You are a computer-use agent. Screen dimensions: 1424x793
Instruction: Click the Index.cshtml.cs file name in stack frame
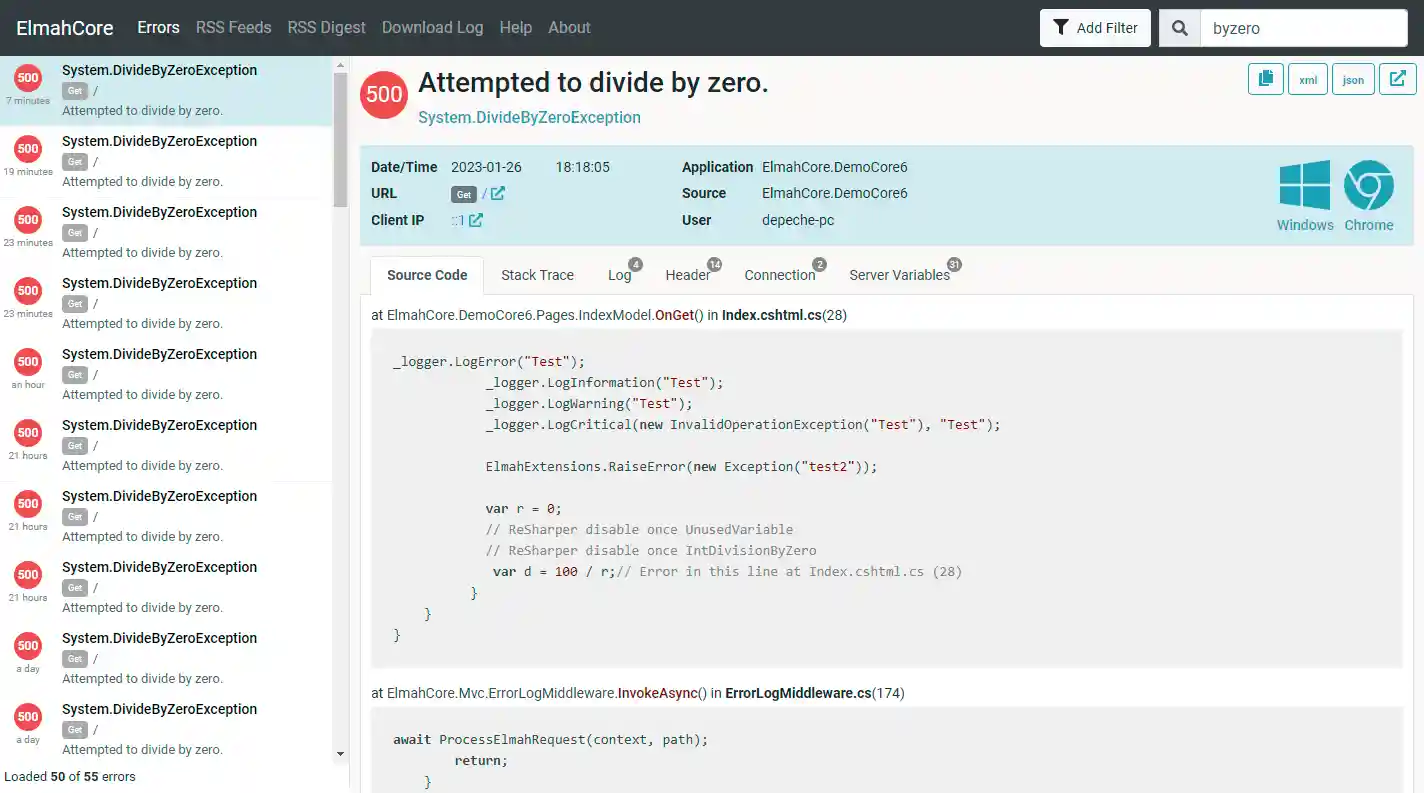pos(772,315)
